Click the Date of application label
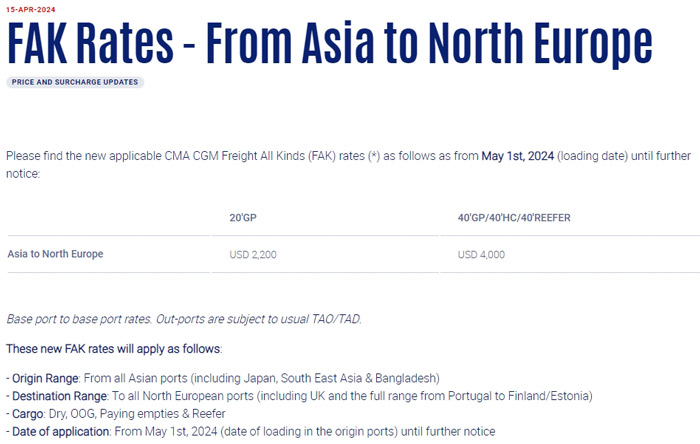The height and width of the screenshot is (444, 700). click(61, 432)
